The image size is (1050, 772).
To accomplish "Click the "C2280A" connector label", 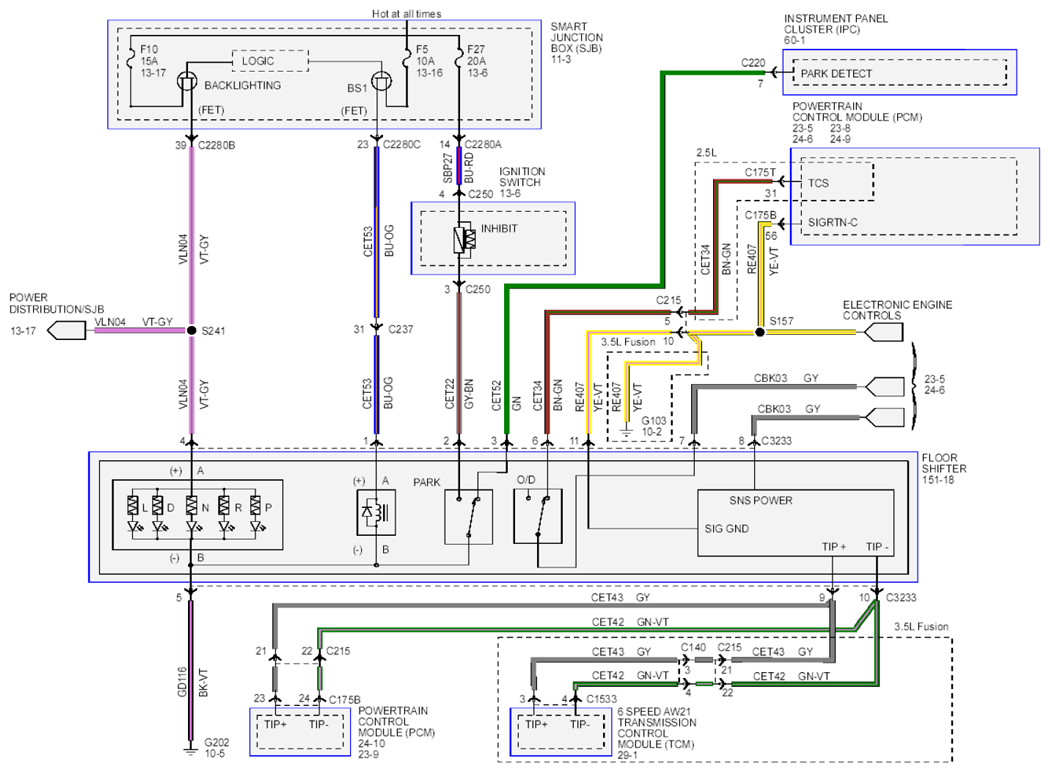I will pos(483,144).
